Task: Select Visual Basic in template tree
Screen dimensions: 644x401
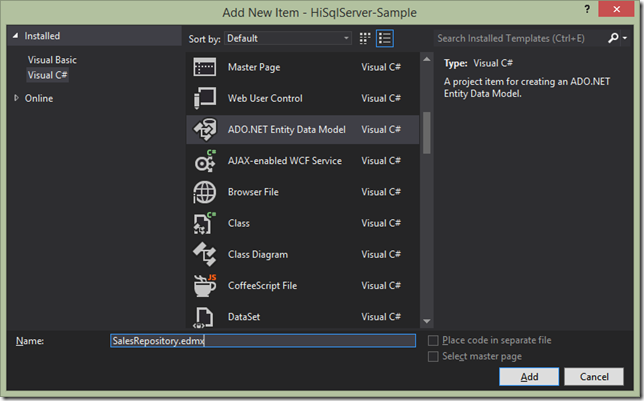Action: tap(52, 60)
